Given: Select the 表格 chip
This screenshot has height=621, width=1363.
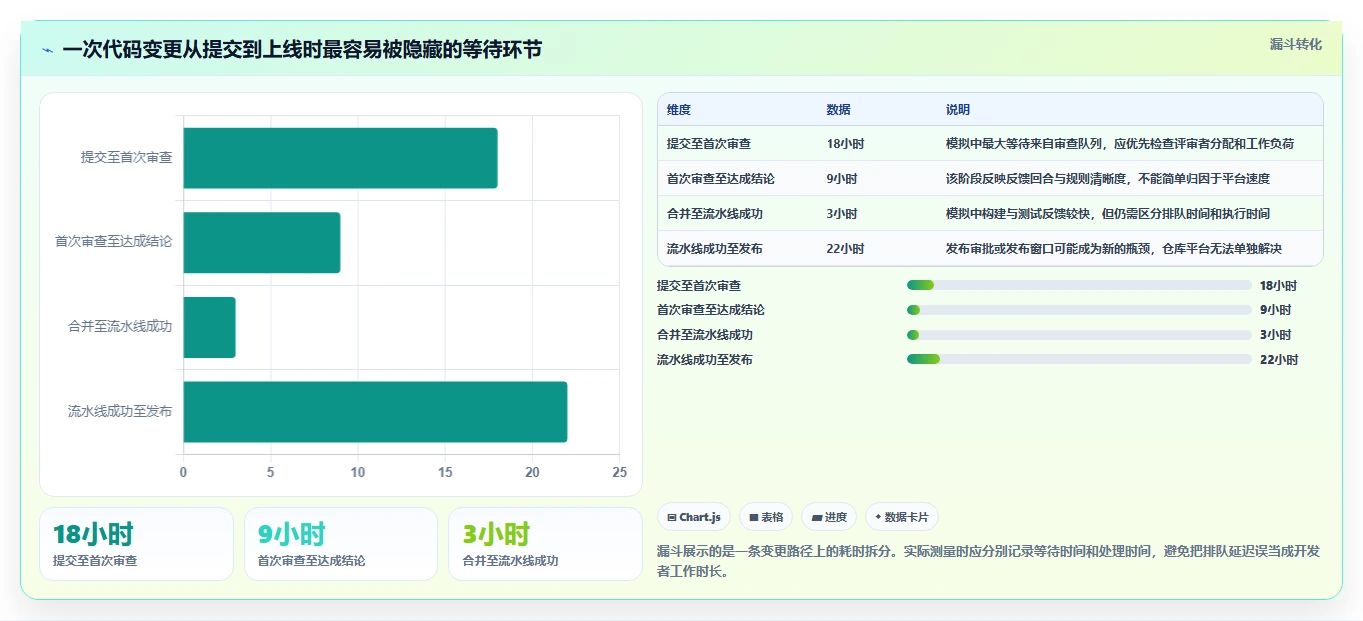Looking at the screenshot, I should point(766,517).
